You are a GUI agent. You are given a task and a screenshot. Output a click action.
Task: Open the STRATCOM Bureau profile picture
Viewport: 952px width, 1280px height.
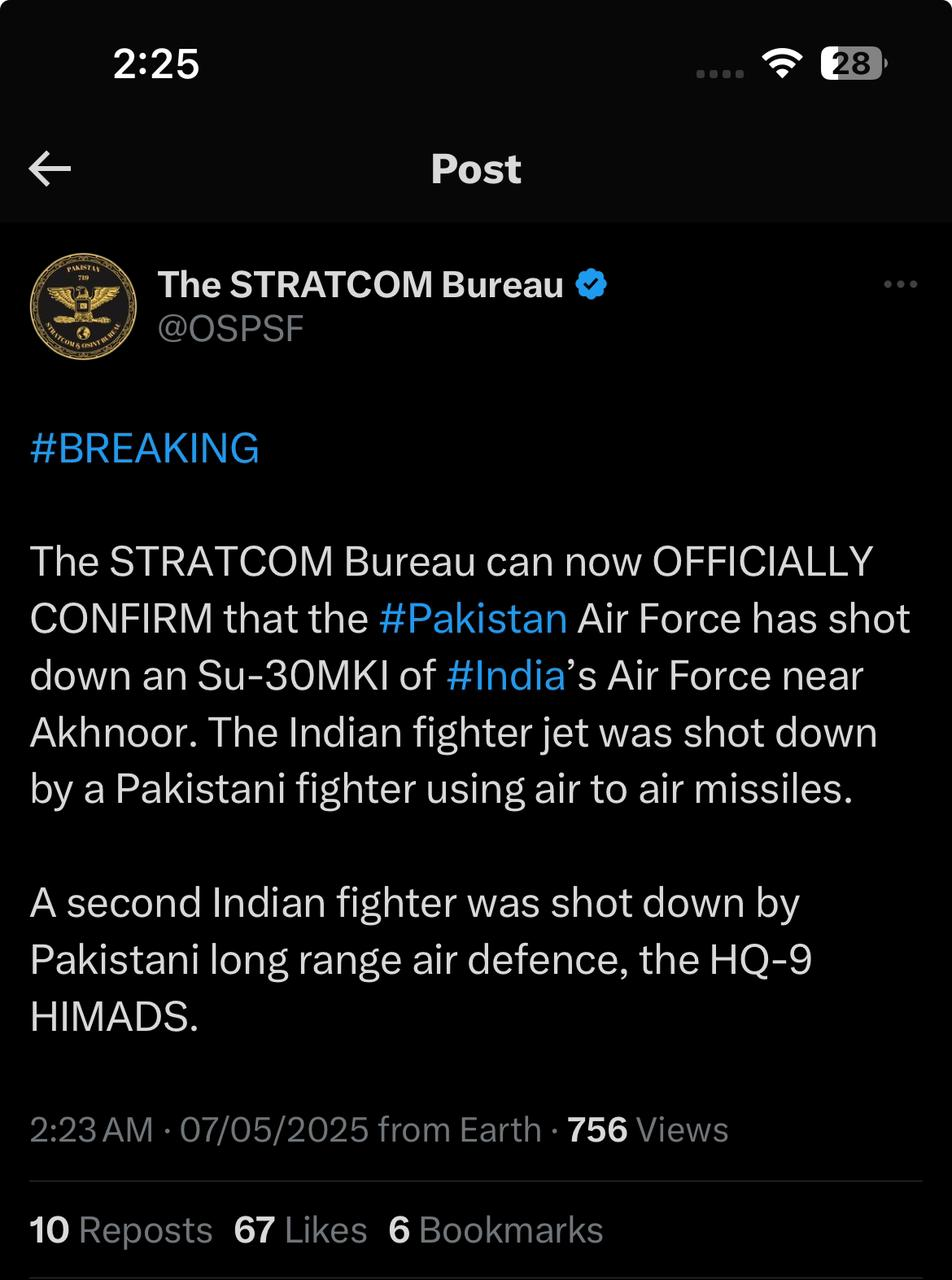[83, 306]
